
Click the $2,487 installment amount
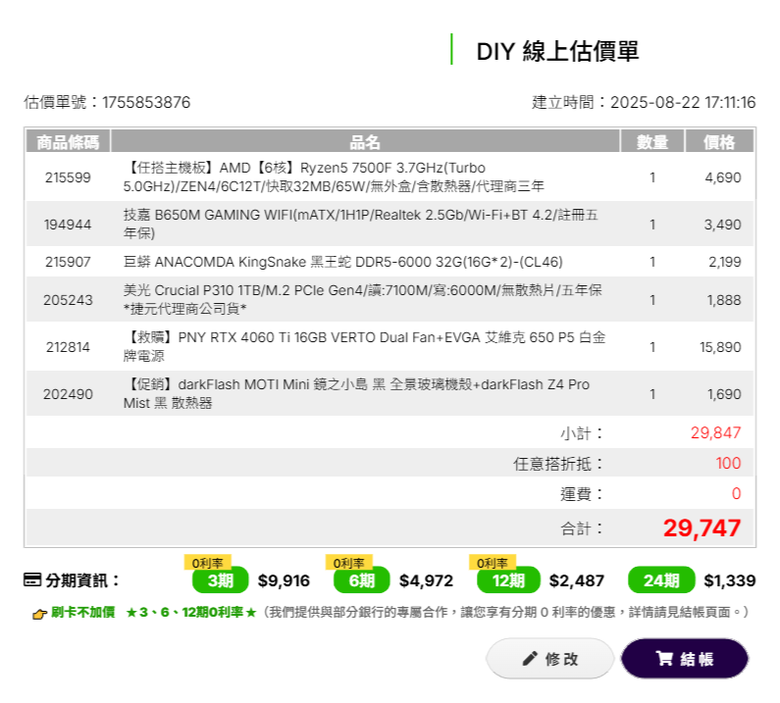[577, 581]
